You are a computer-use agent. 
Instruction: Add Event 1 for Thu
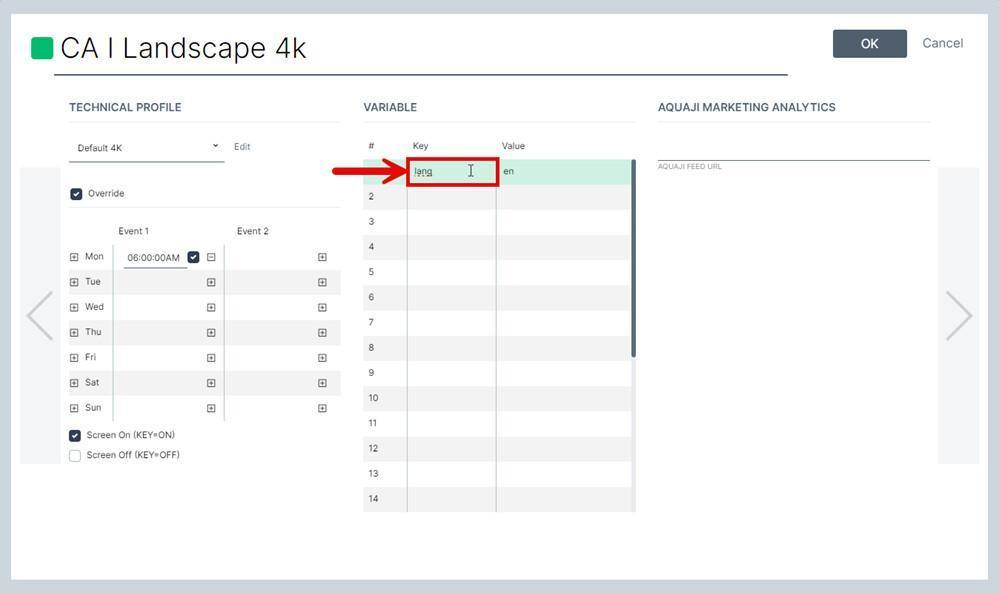pos(211,332)
